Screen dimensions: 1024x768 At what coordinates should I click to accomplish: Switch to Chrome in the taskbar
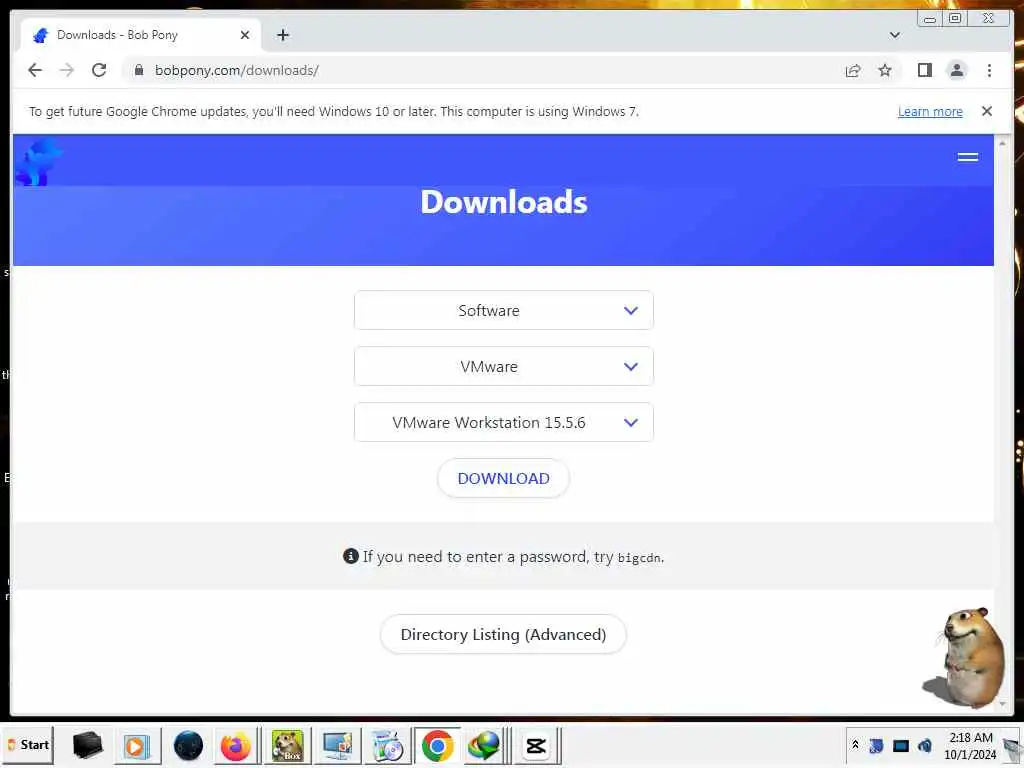[438, 746]
